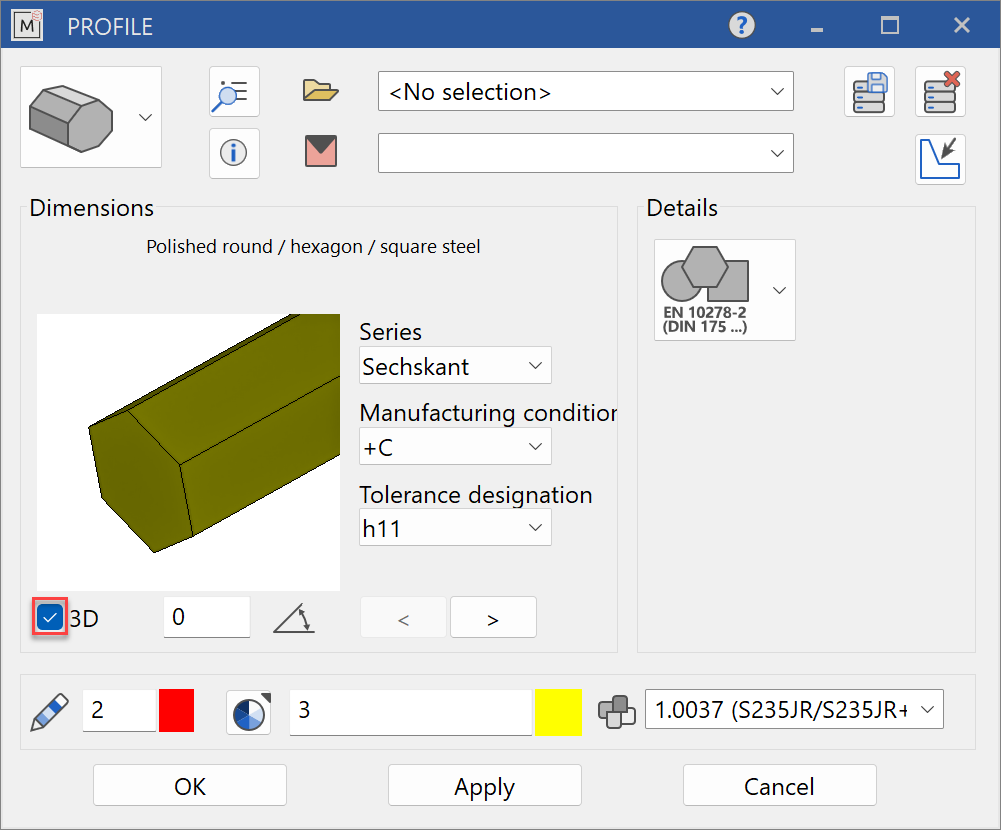The height and width of the screenshot is (830, 1001).
Task: Click the 'Series' label
Action: tap(390, 332)
